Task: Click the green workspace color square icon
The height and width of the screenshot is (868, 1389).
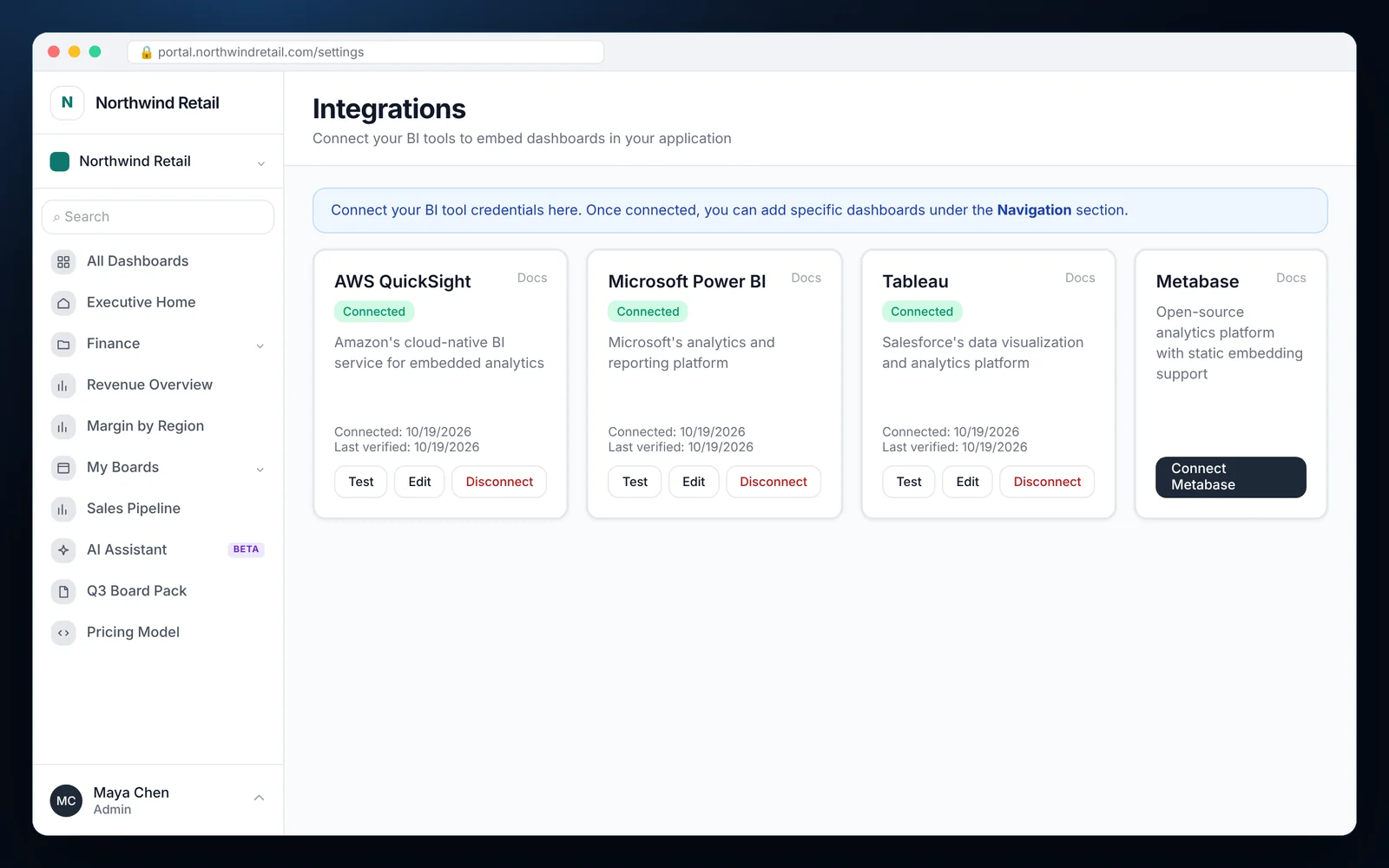Action: (x=60, y=161)
